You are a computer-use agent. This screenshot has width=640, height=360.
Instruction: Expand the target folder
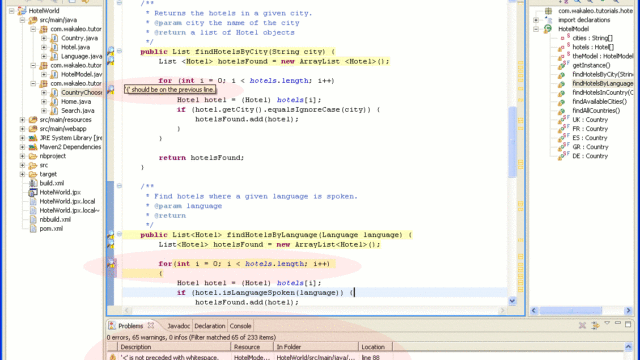click(22, 174)
